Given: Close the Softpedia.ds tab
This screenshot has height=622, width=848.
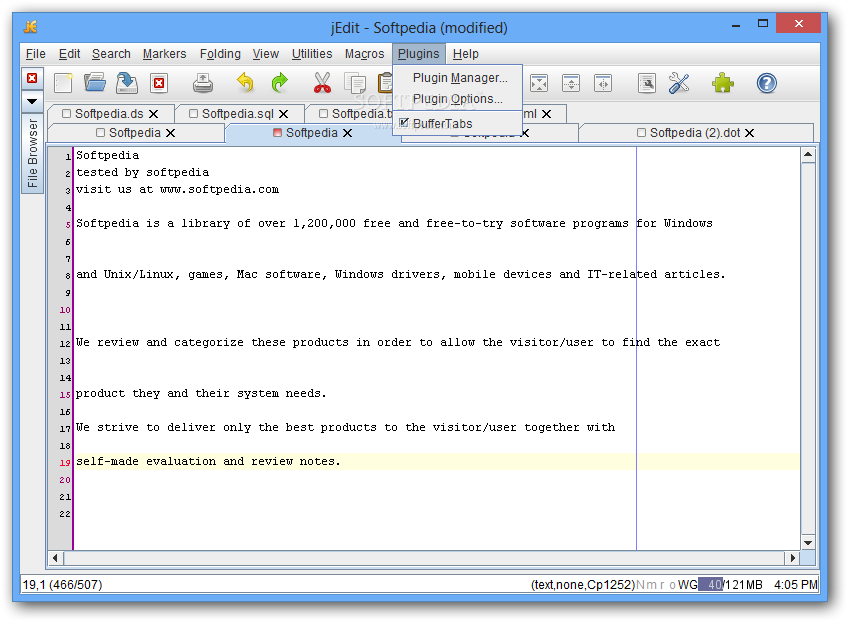Looking at the screenshot, I should 154,114.
